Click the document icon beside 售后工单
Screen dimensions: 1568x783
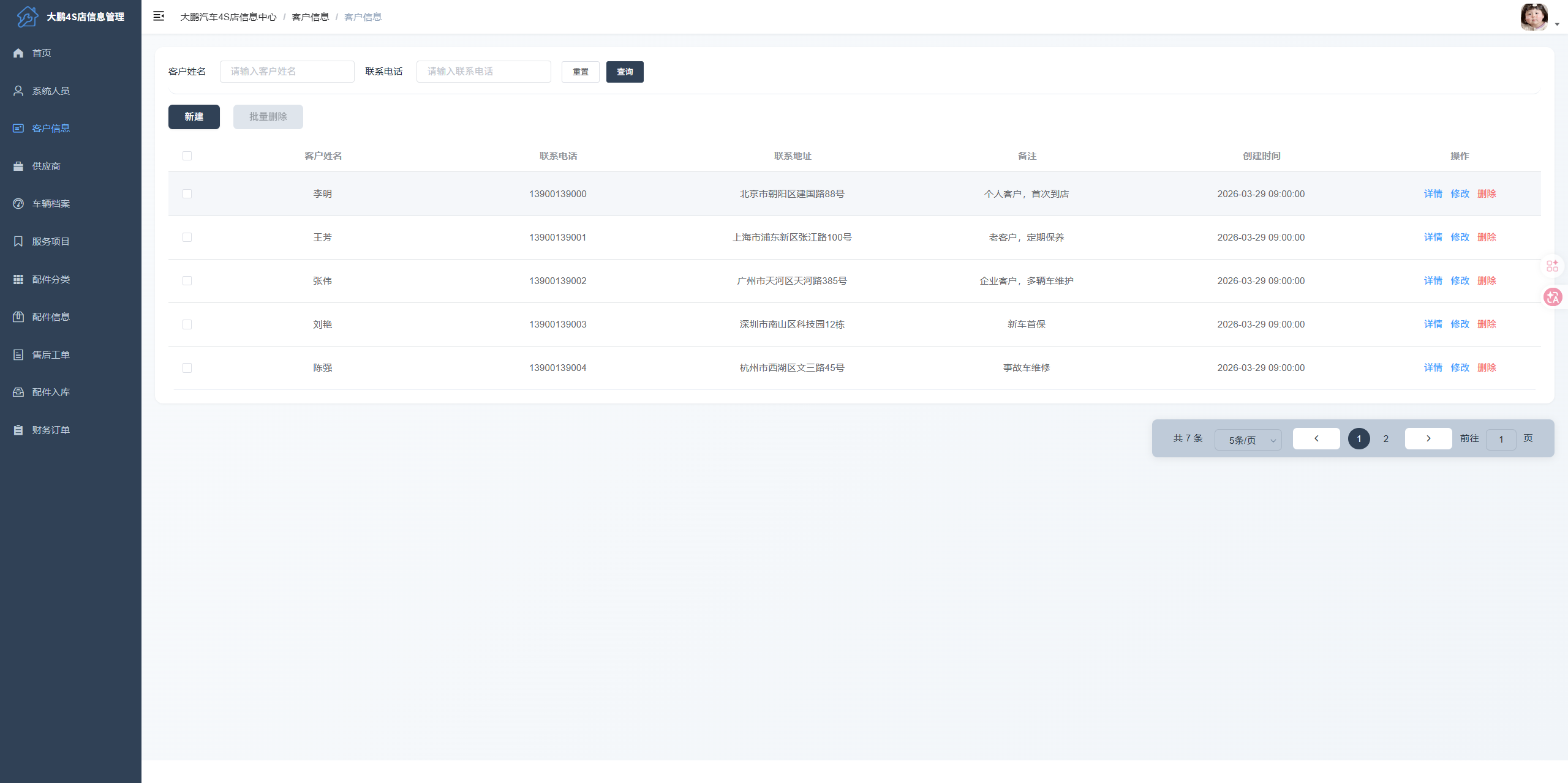18,355
